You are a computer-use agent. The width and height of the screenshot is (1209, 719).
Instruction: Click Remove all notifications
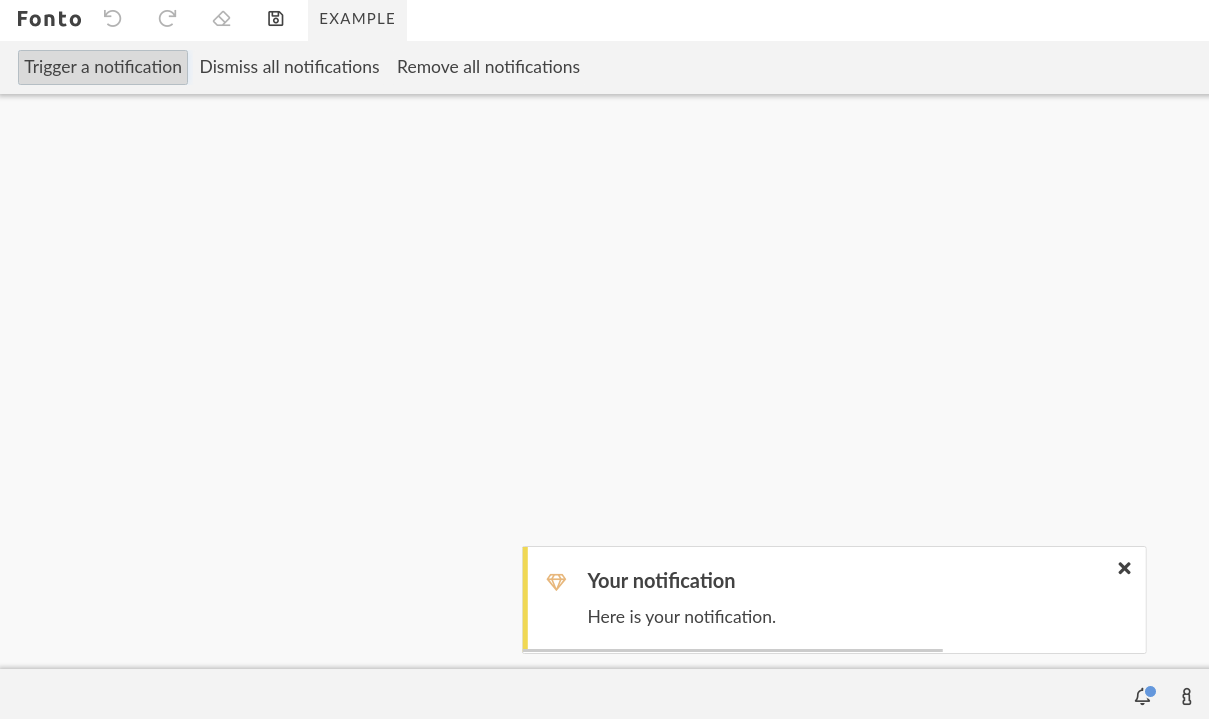tap(488, 67)
